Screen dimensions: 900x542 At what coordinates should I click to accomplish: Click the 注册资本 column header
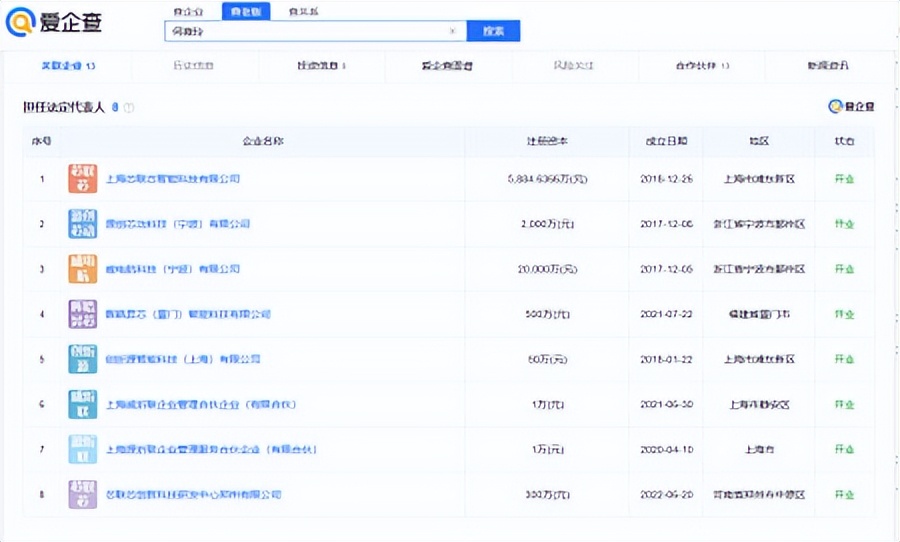[x=548, y=141]
